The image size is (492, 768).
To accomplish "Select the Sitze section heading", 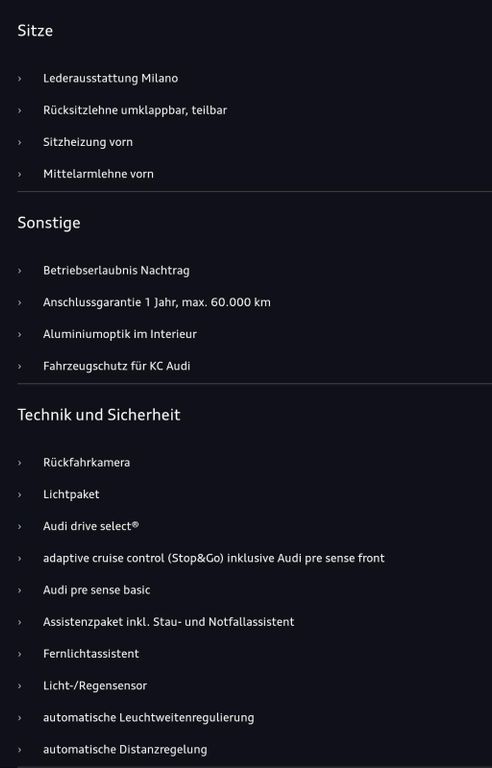I will 35,31.
